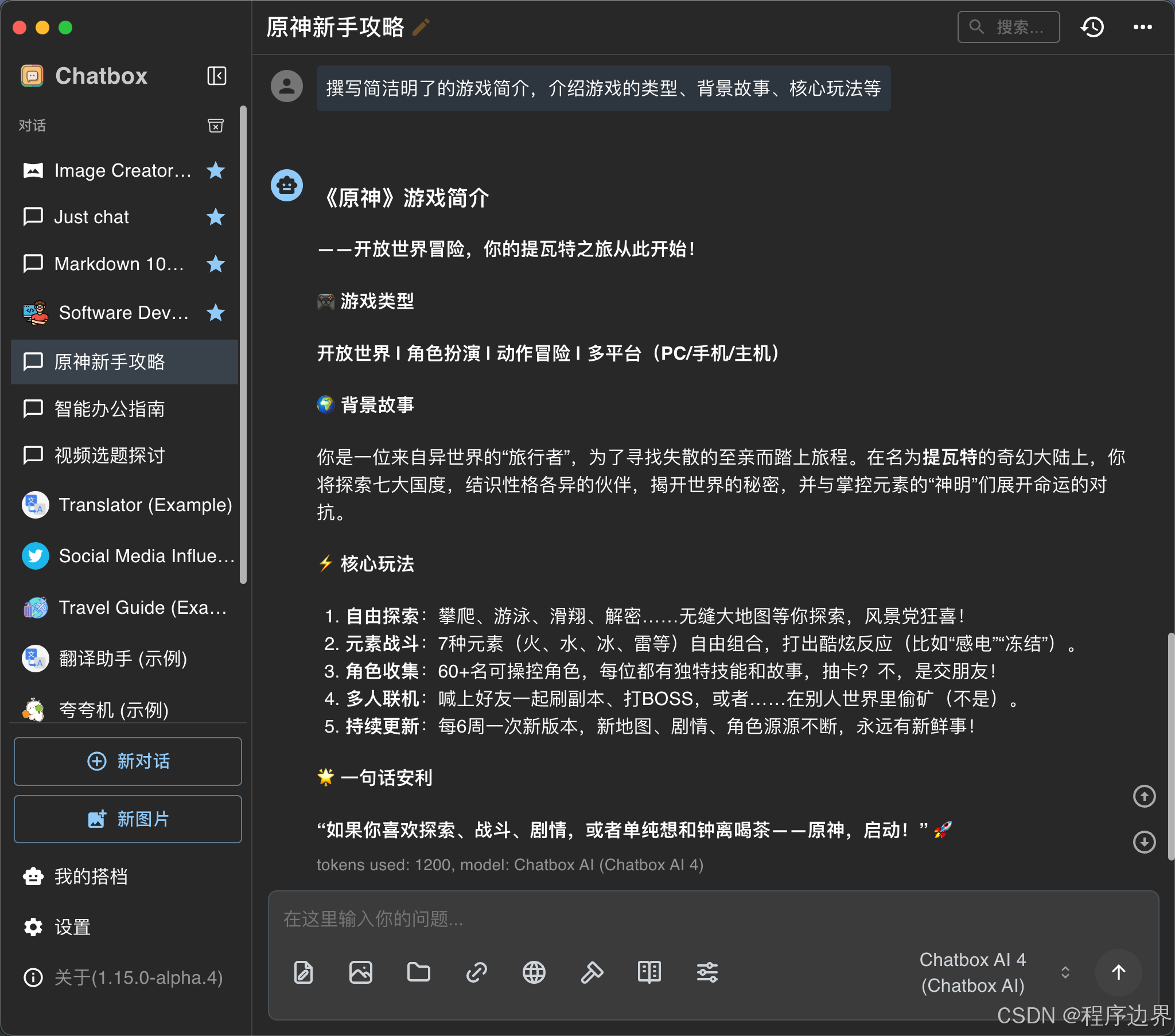The image size is (1175, 1036).
Task: Click the Chatbox logo in the sidebar
Action: pyautogui.click(x=32, y=76)
